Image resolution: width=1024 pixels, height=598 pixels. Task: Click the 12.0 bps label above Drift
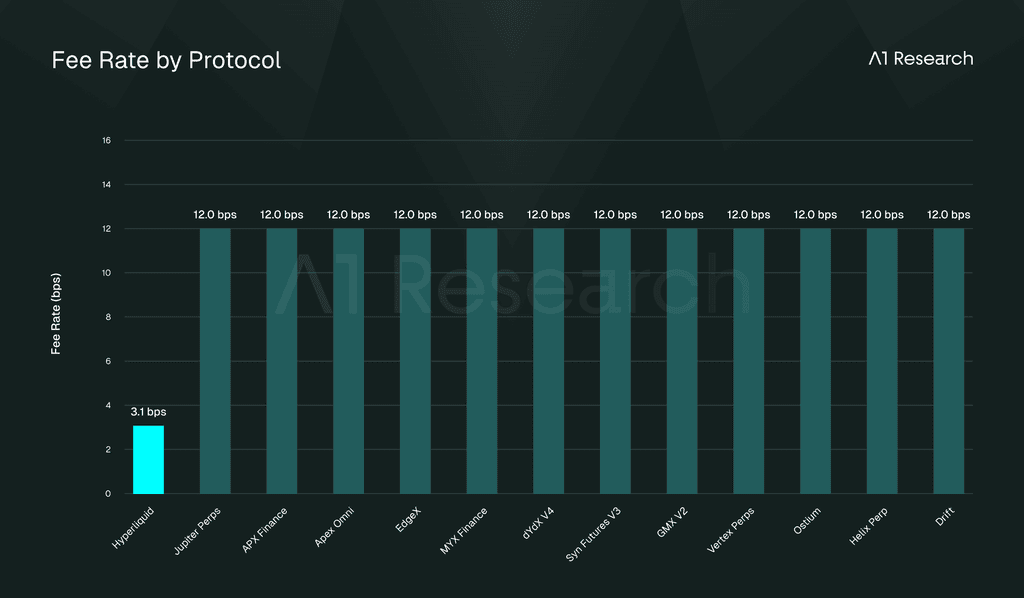point(949,215)
